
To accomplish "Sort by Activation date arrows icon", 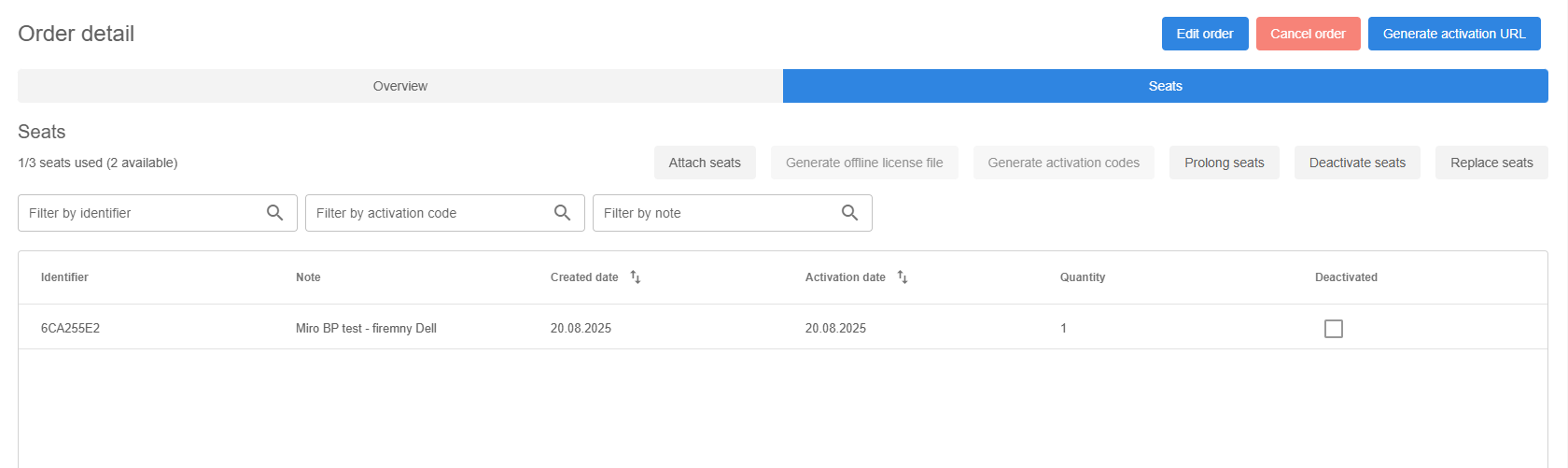I will [903, 277].
